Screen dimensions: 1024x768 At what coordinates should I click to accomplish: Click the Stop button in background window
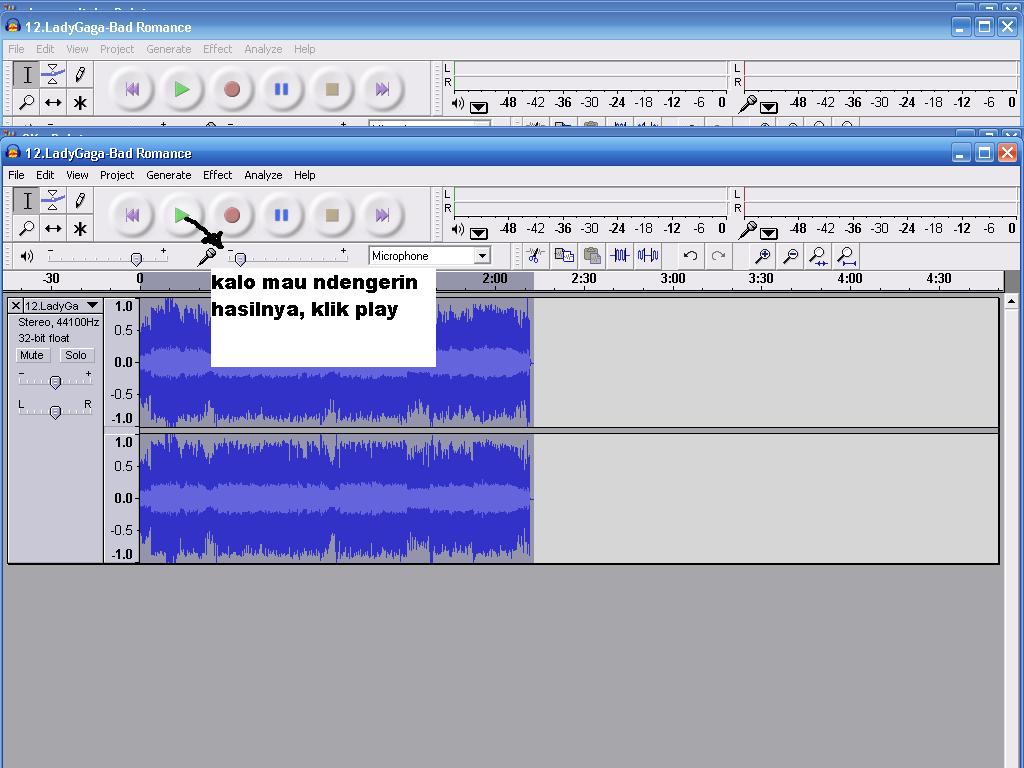pos(332,89)
